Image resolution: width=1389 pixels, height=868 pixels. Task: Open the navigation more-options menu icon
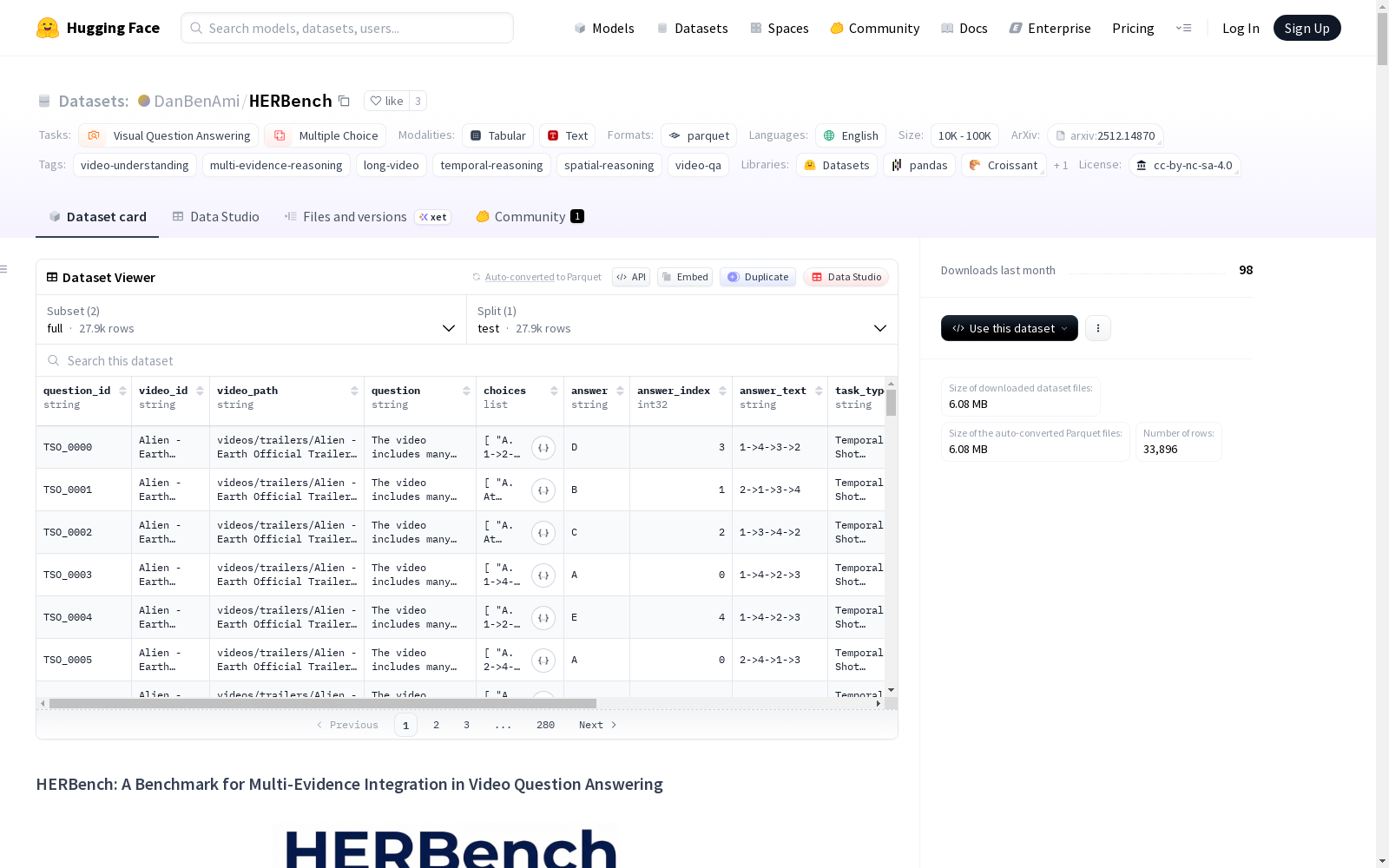pyautogui.click(x=1183, y=28)
